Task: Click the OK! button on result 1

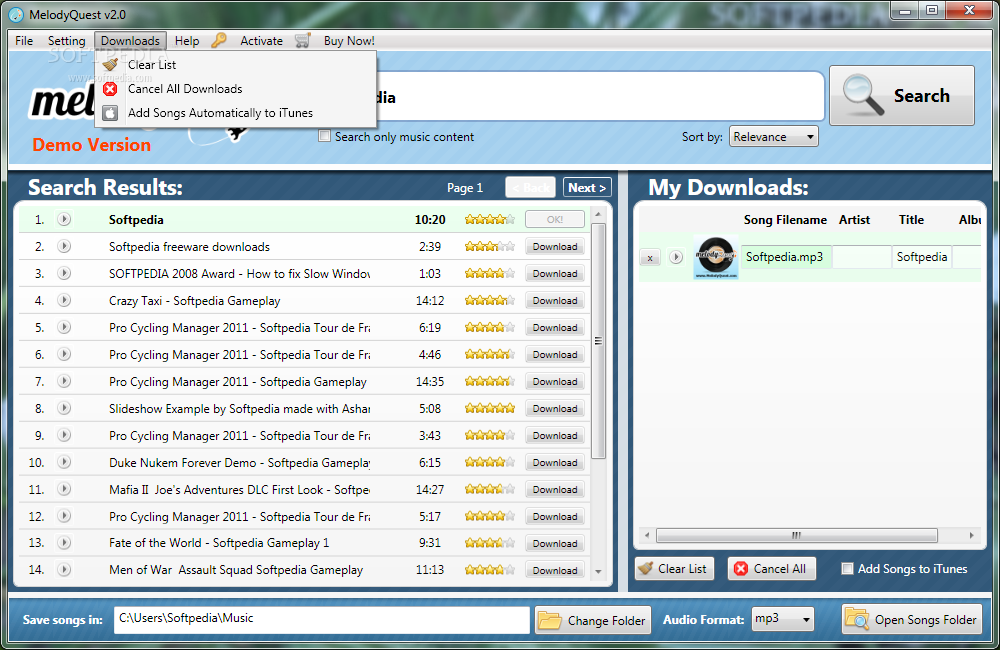Action: click(555, 219)
